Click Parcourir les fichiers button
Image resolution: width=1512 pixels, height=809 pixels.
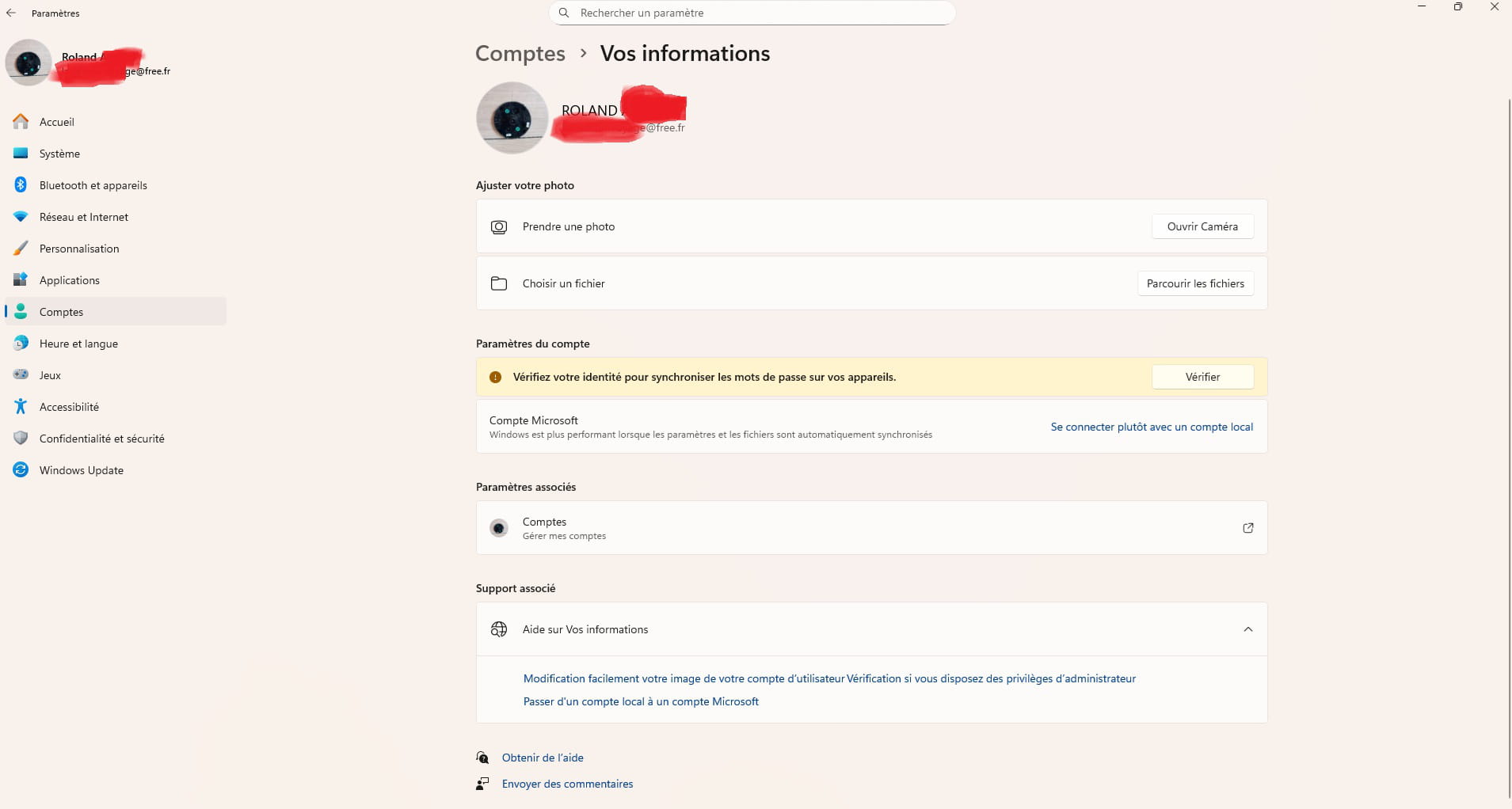[1195, 283]
